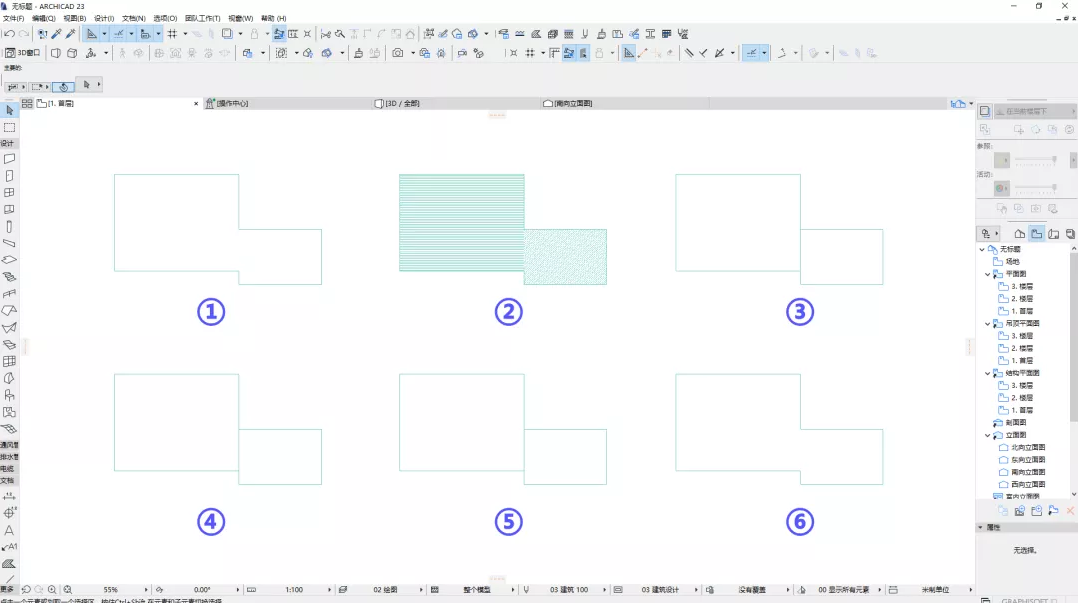Click the View Map icon in Navigator
The image size is (1078, 603).
click(x=1036, y=234)
